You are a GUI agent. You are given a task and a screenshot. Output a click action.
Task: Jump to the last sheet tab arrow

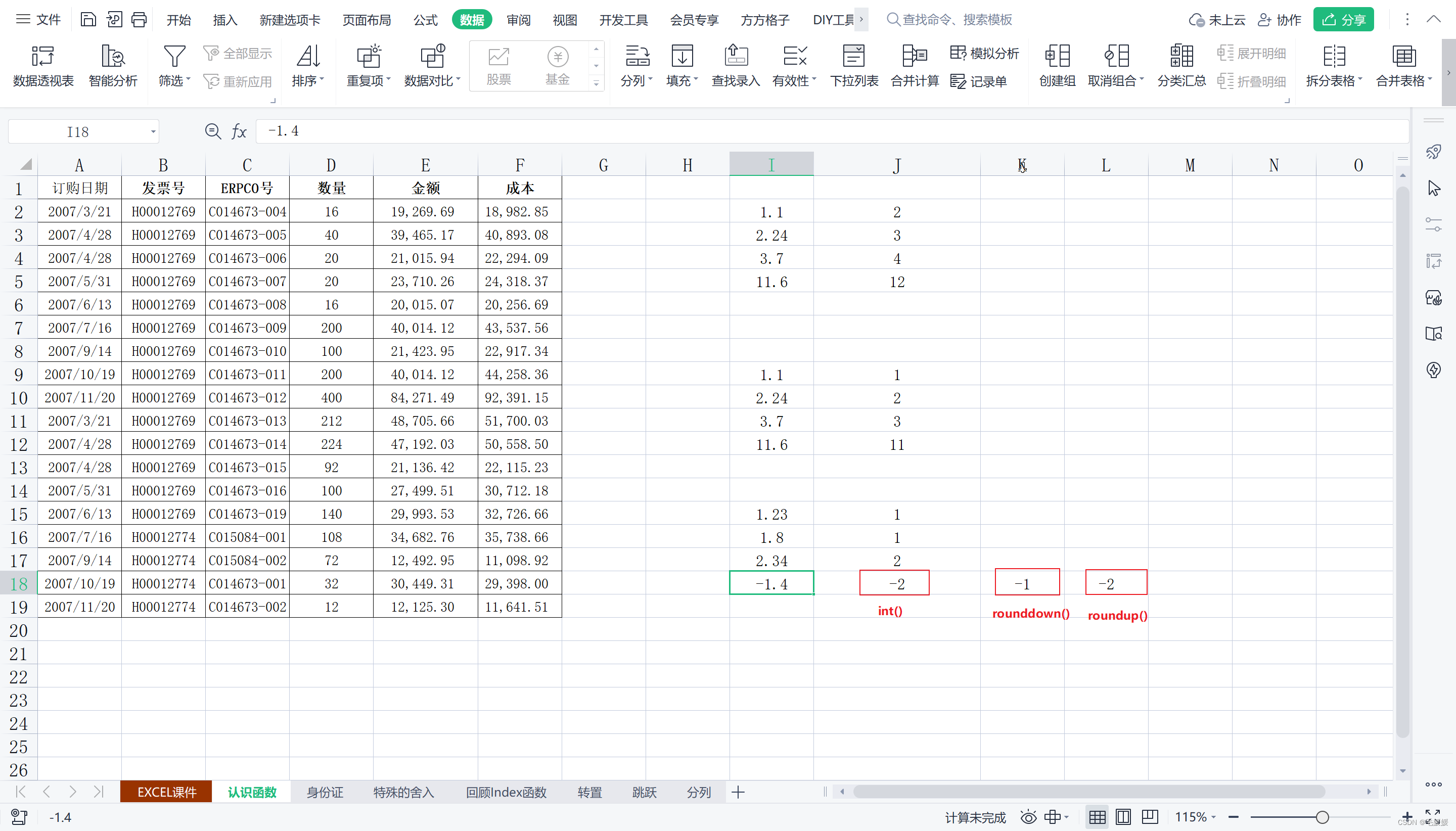pyautogui.click(x=98, y=792)
